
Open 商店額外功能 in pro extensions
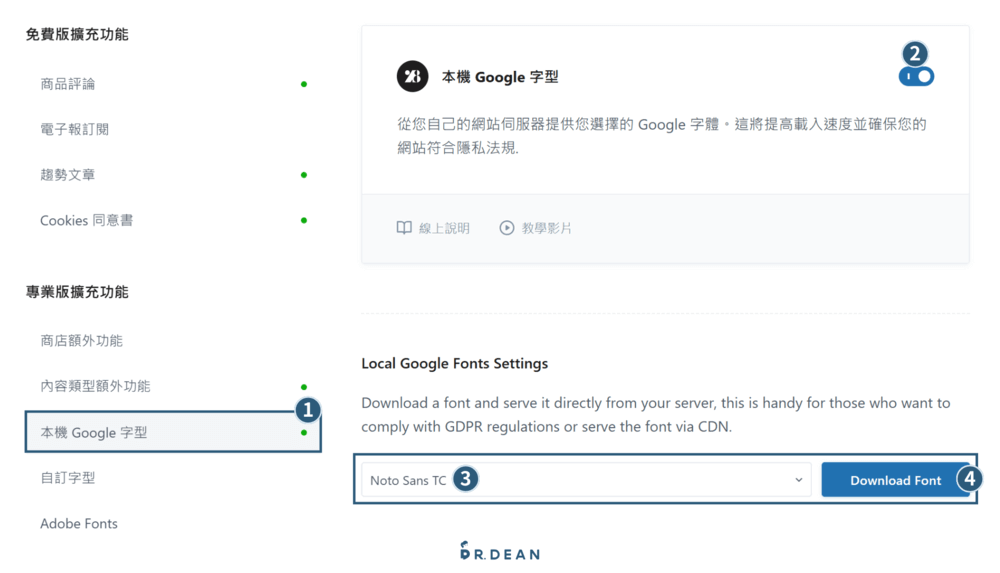coord(82,341)
